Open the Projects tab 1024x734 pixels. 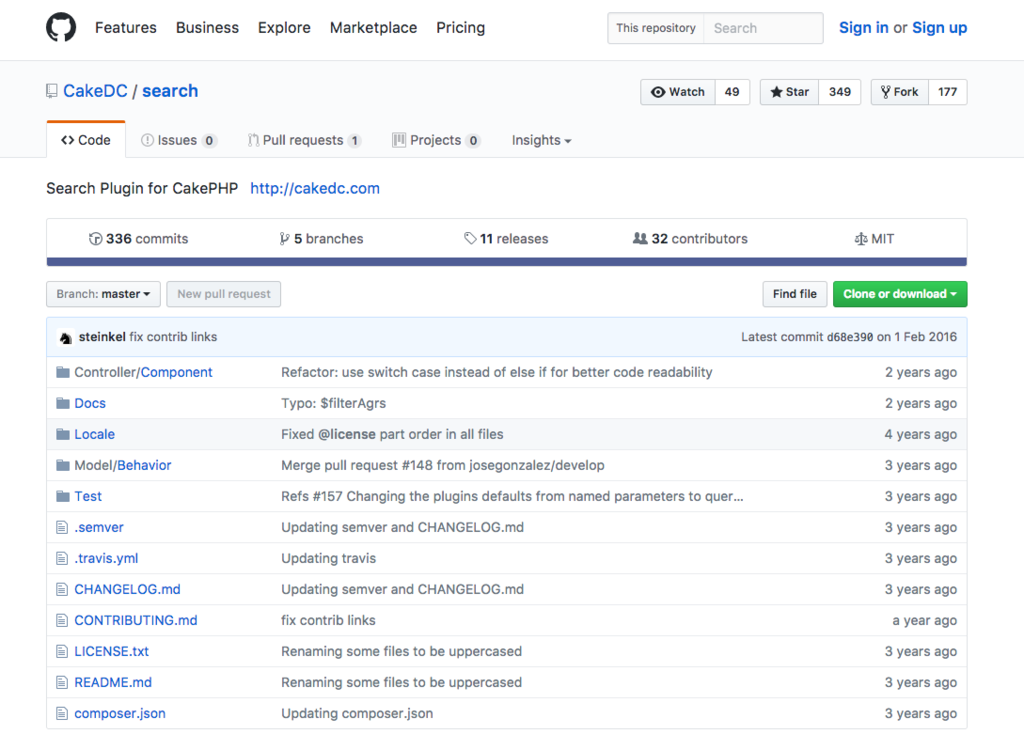tap(436, 140)
